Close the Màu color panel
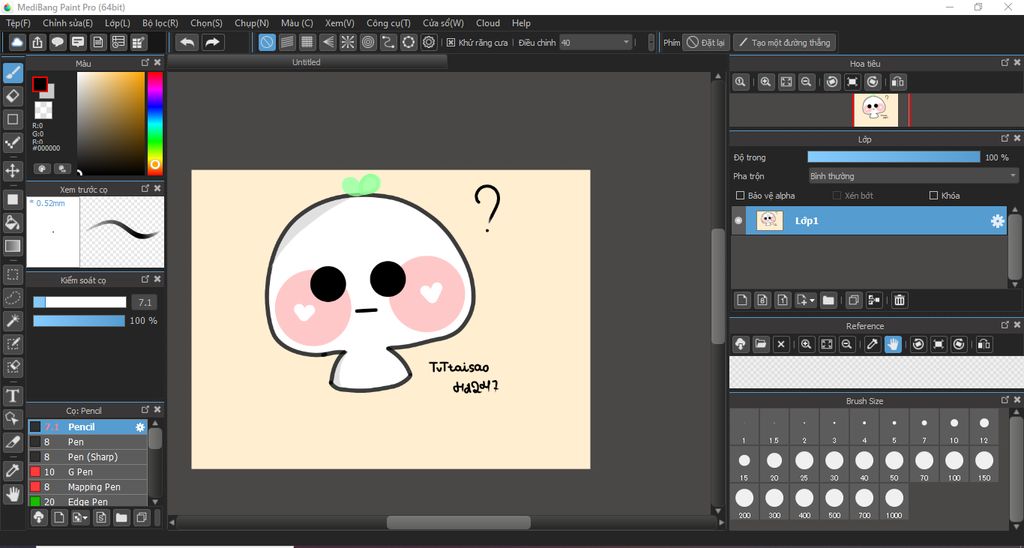The height and width of the screenshot is (548, 1024). tap(157, 63)
